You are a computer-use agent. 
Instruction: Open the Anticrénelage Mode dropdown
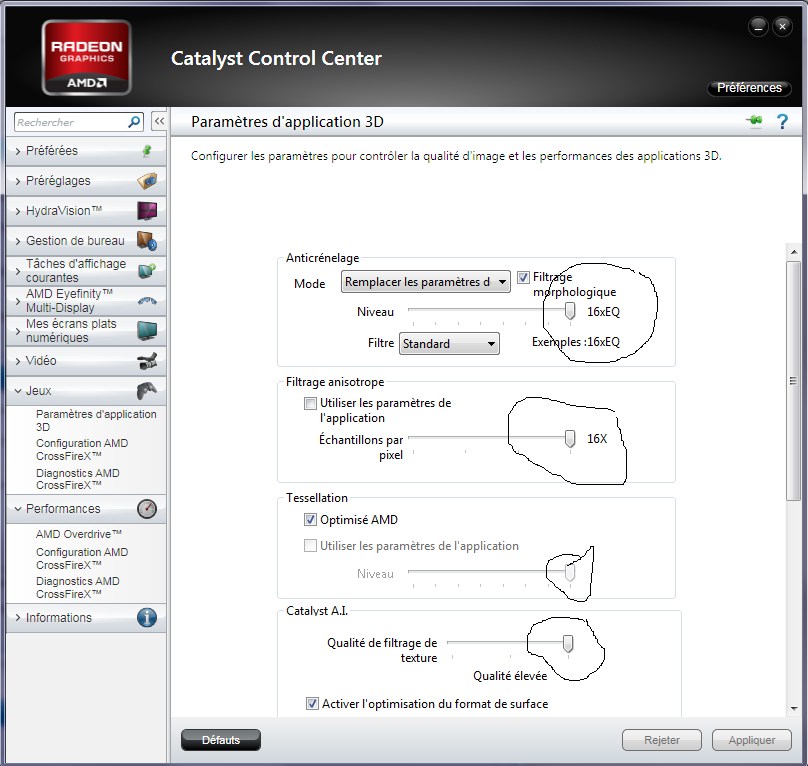426,282
